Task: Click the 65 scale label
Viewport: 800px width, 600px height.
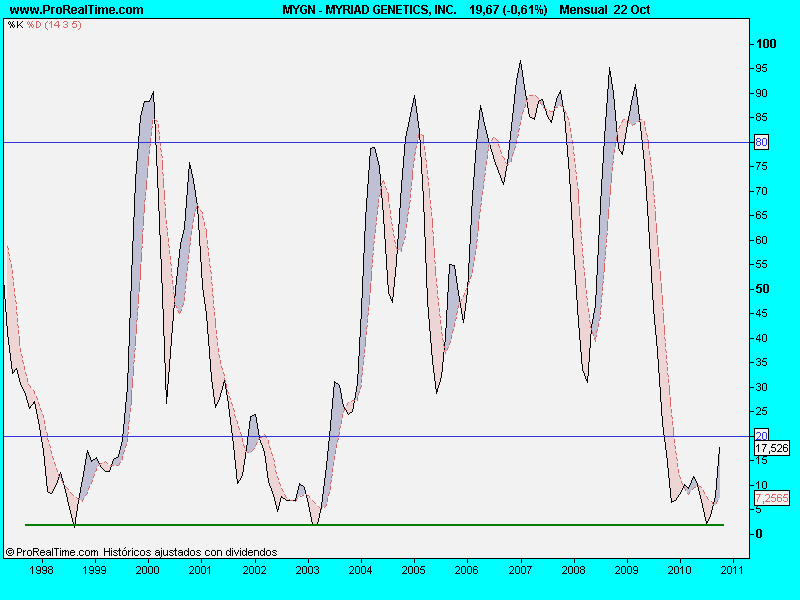Action: tap(761, 215)
